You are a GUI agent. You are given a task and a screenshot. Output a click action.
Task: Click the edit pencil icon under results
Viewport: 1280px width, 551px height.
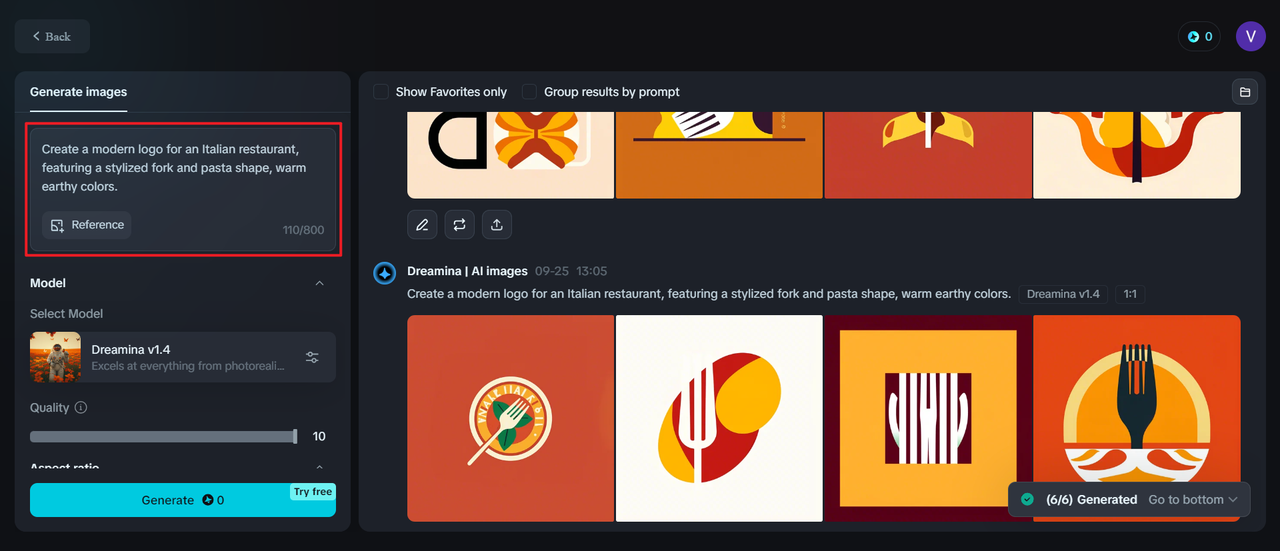pyautogui.click(x=422, y=225)
